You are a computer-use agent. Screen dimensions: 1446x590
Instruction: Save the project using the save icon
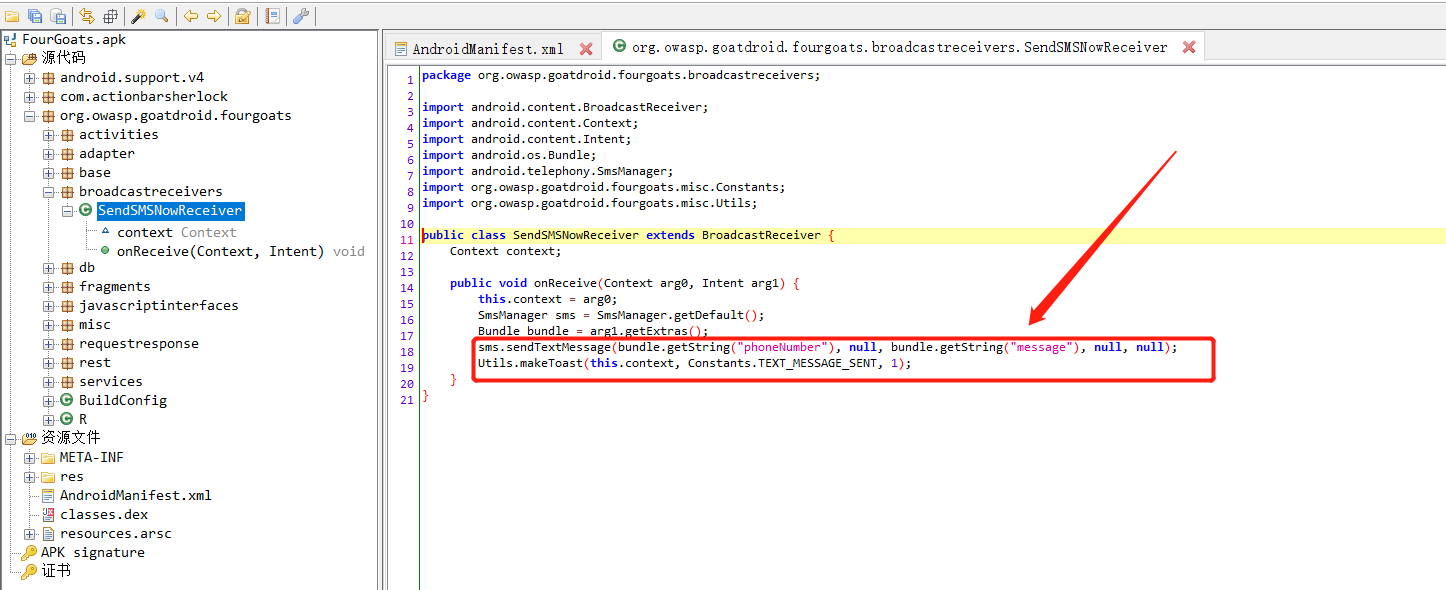click(x=34, y=16)
